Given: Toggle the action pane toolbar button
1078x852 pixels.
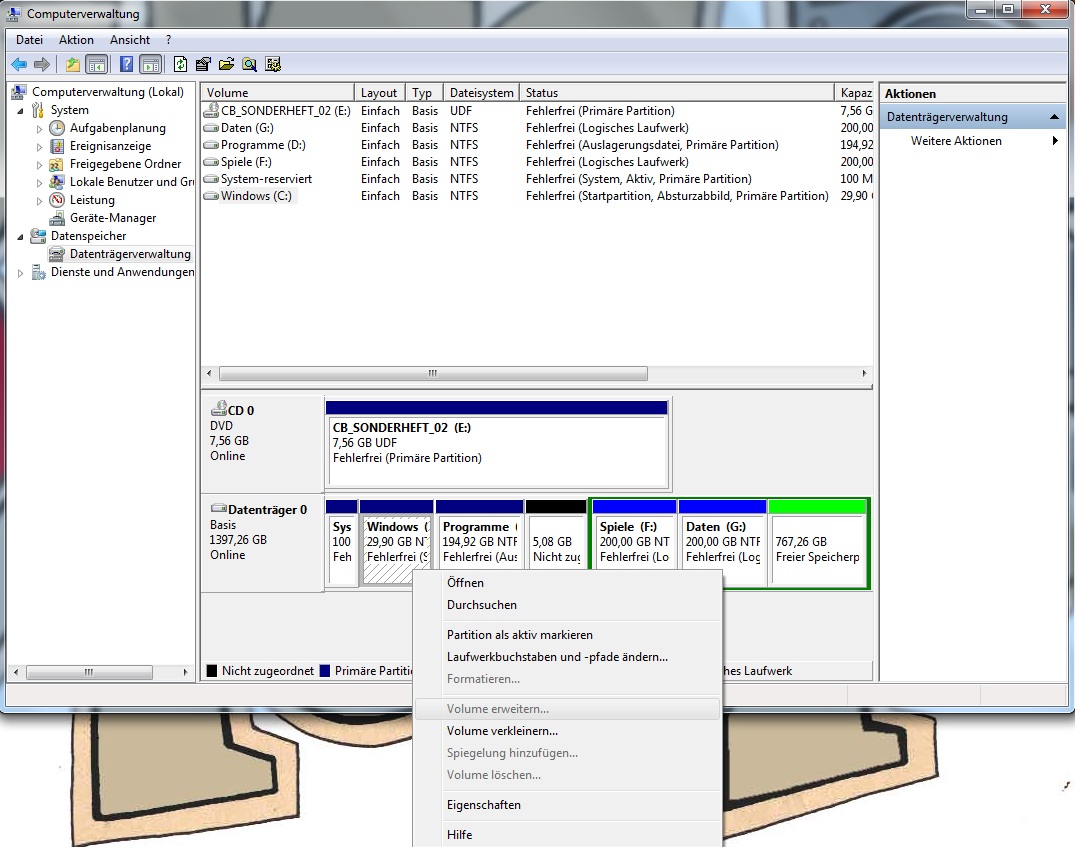Looking at the screenshot, I should 150,65.
